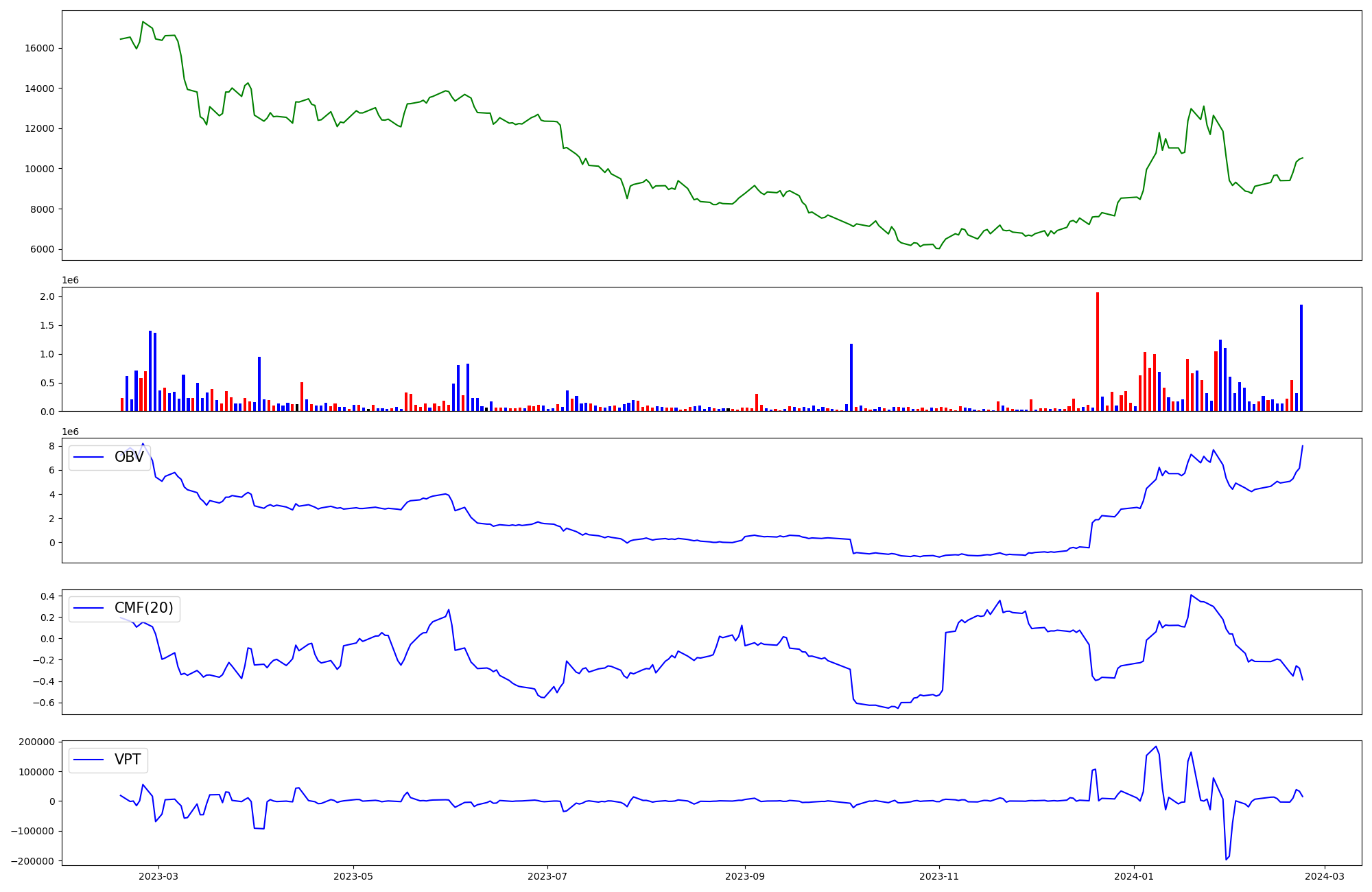Click the 2023-09 x-axis date label

coord(745,876)
